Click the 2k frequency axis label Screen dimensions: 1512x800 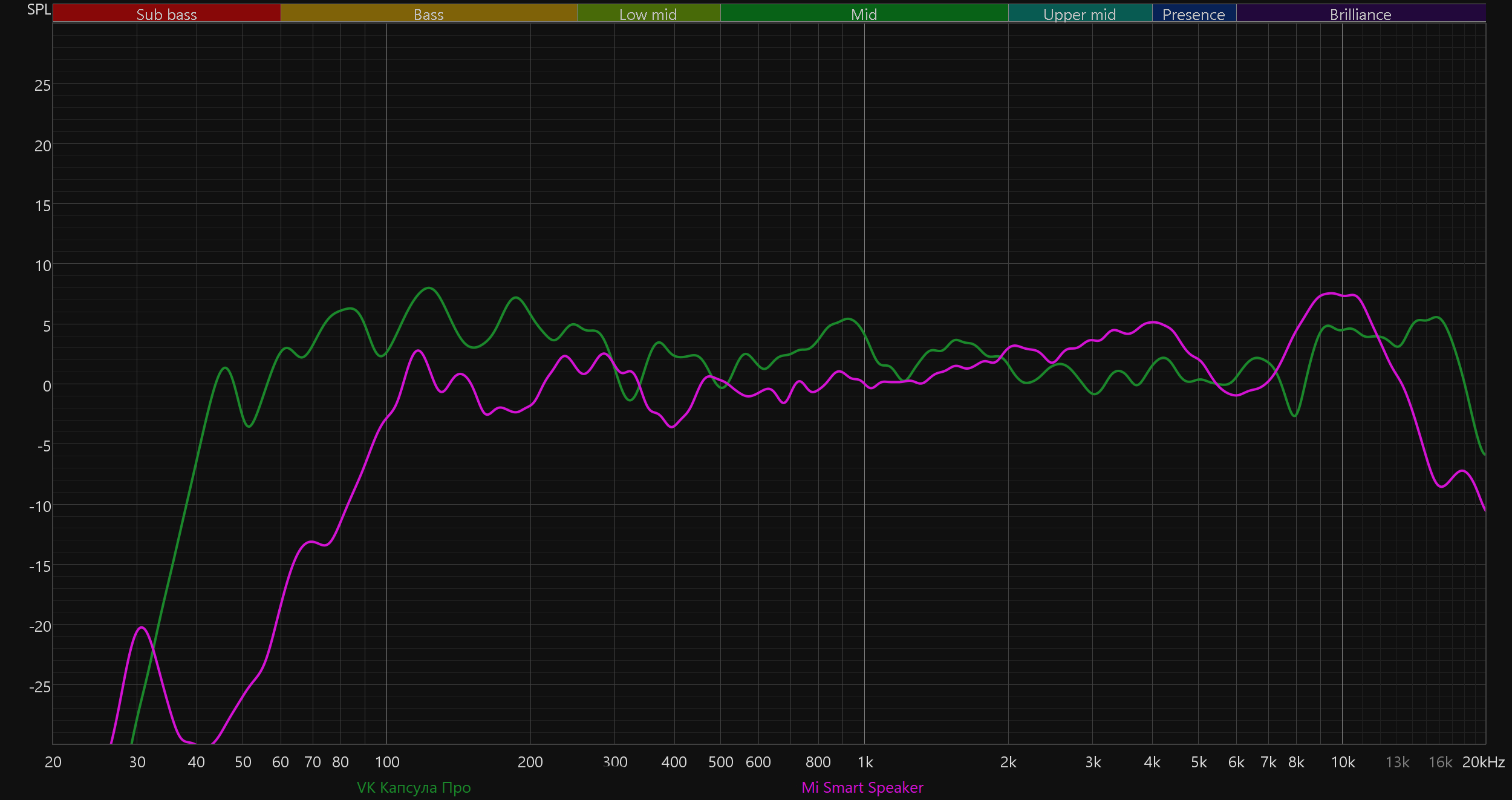[1008, 762]
